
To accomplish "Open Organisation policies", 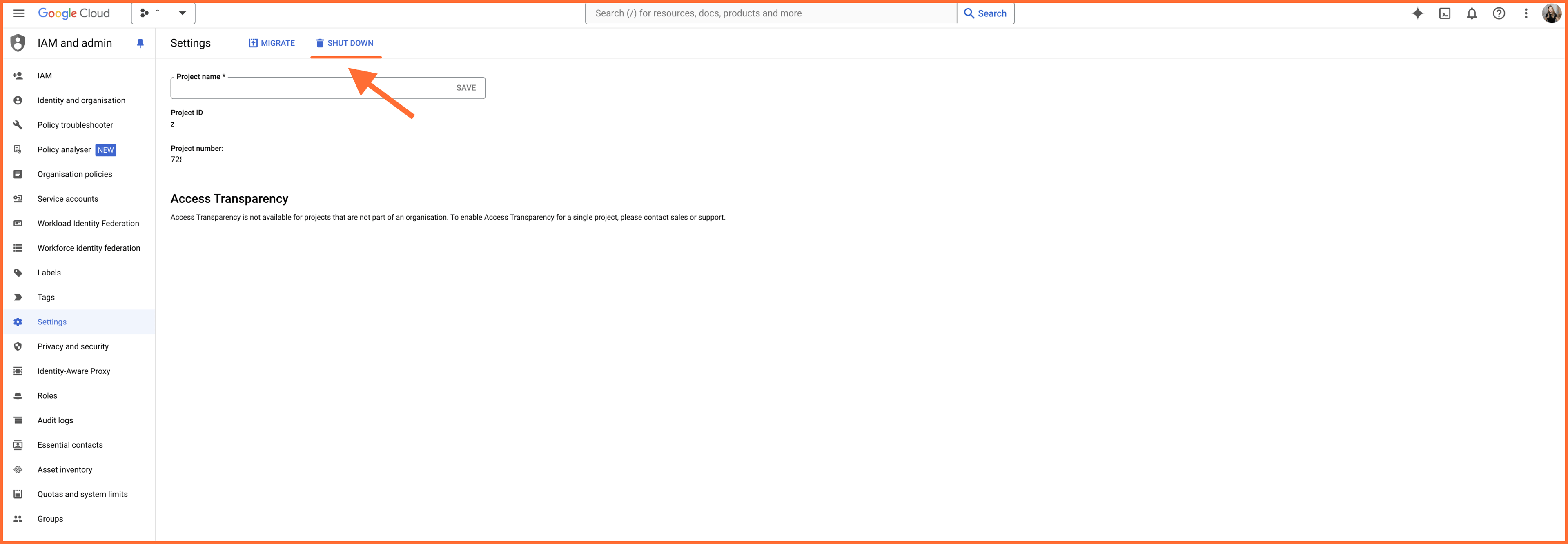I will [79, 174].
